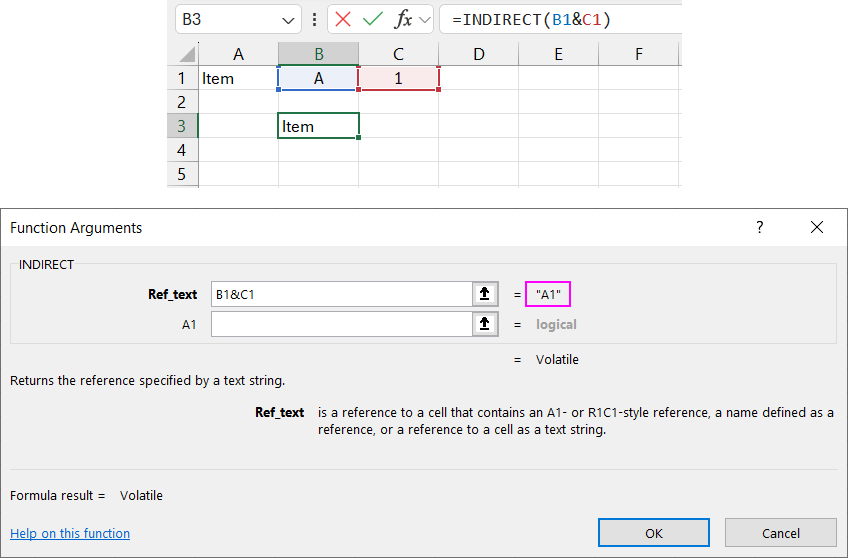Viewport: 848px width, 558px height.
Task: Select column E header
Action: pos(559,54)
